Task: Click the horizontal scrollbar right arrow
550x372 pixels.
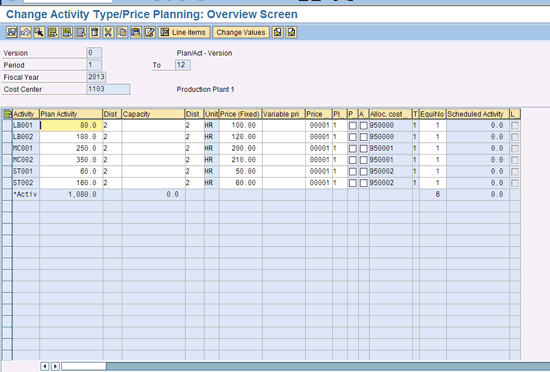Action: point(55,366)
